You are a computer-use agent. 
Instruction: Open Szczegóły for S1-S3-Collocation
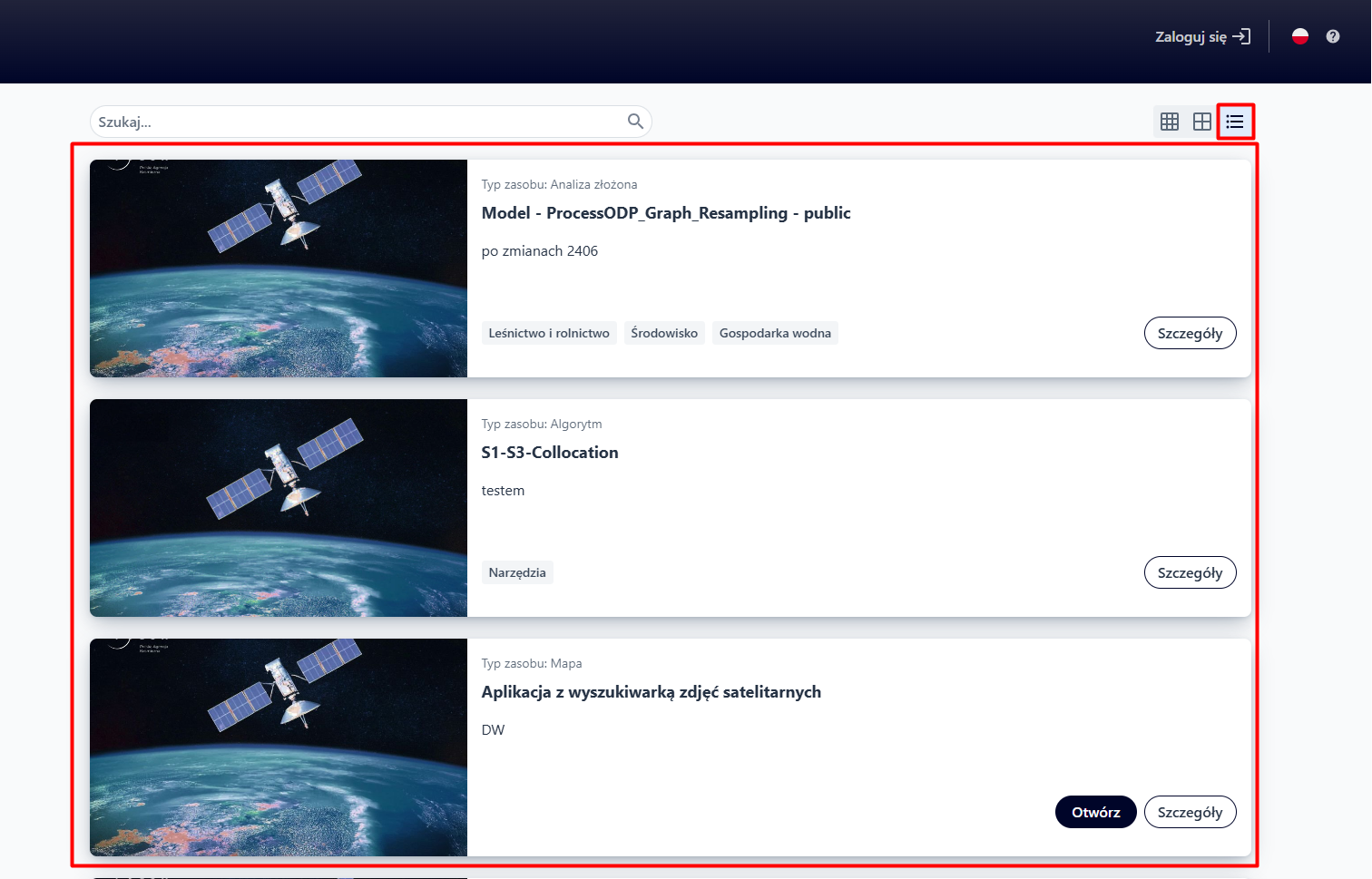point(1190,572)
